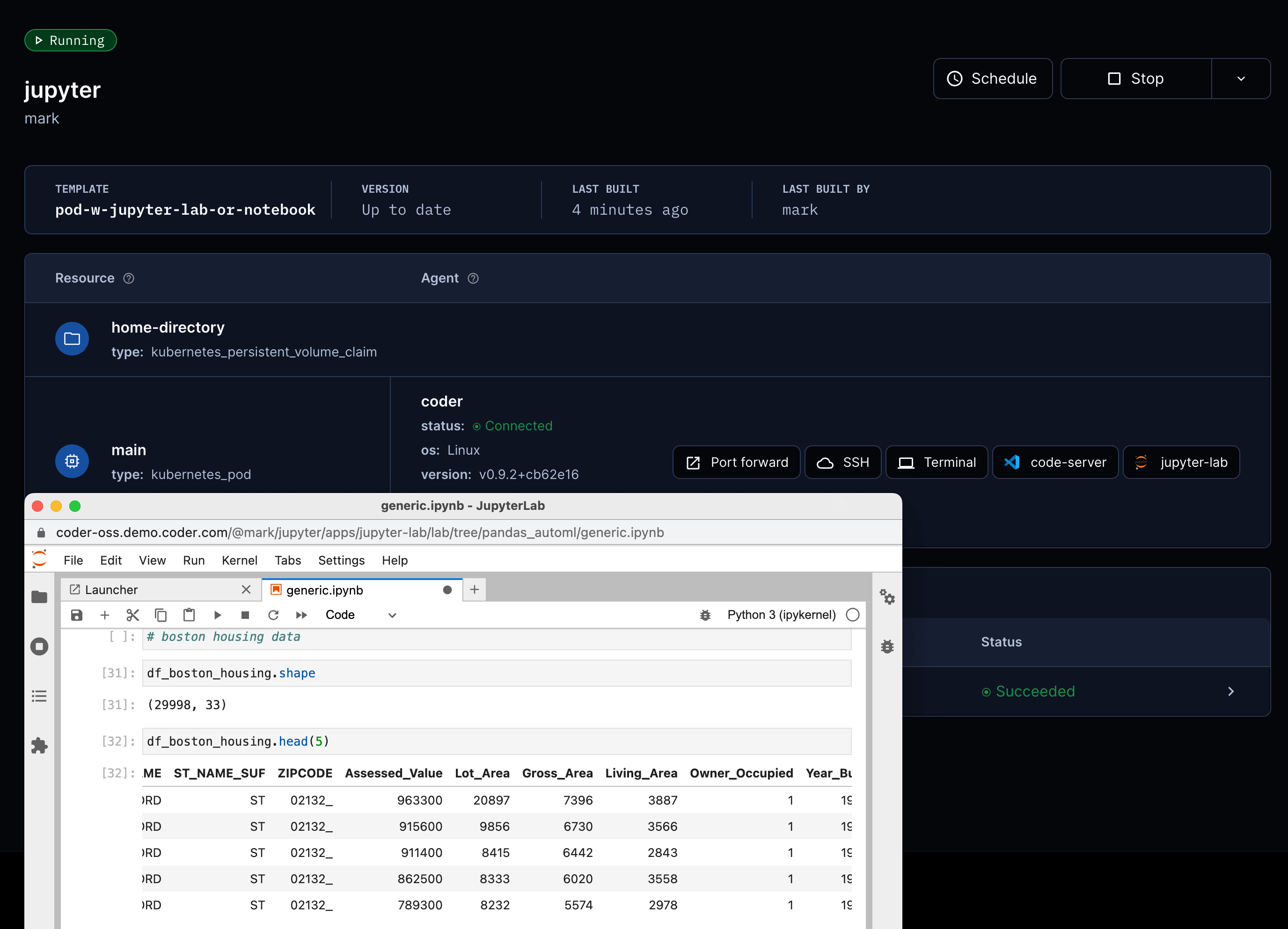Image resolution: width=1288 pixels, height=929 pixels.
Task: Click the pod-w-jupyter-lab-or-notebook template link
Action: point(185,210)
